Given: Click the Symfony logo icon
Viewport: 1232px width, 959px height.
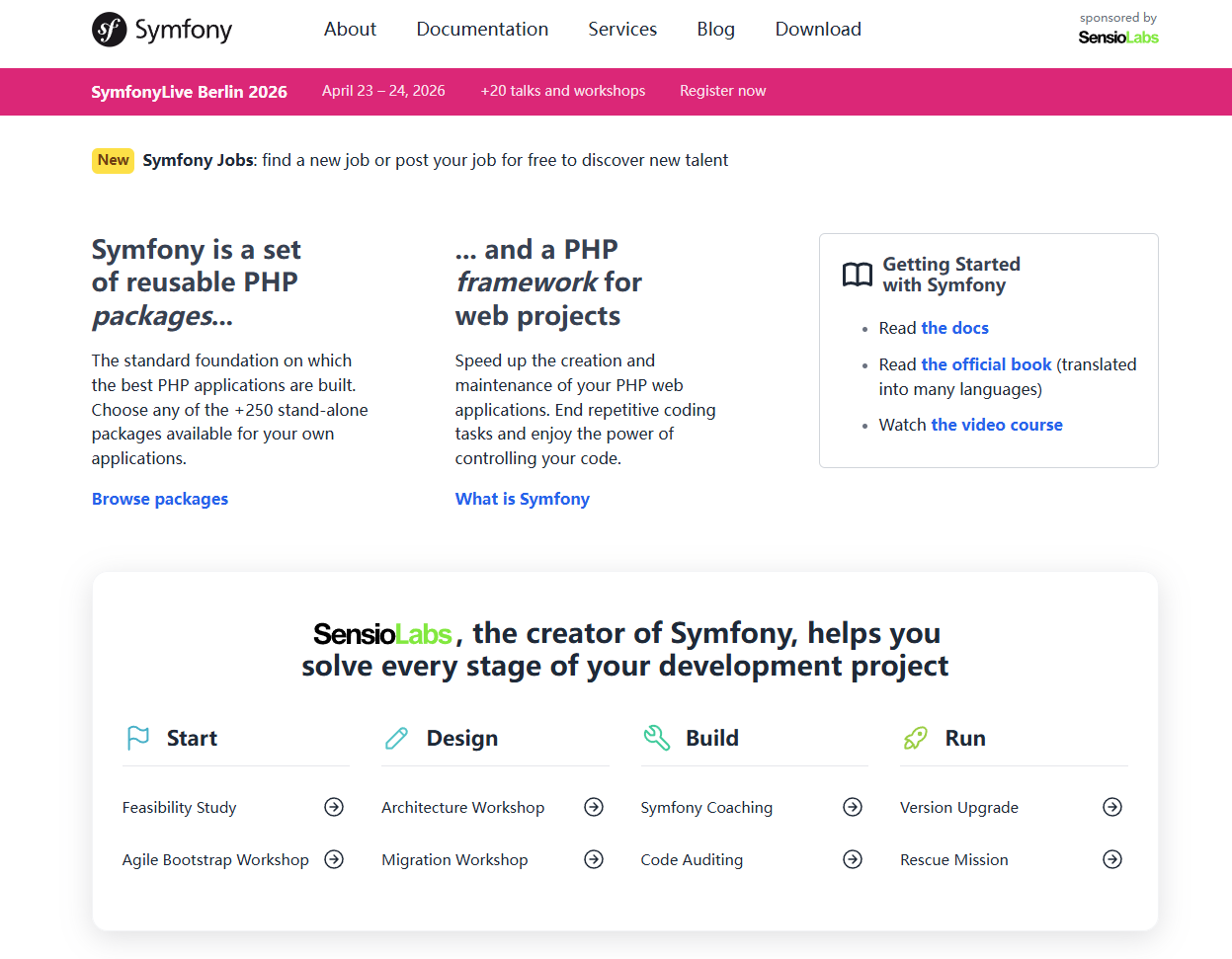Looking at the screenshot, I should click(110, 30).
